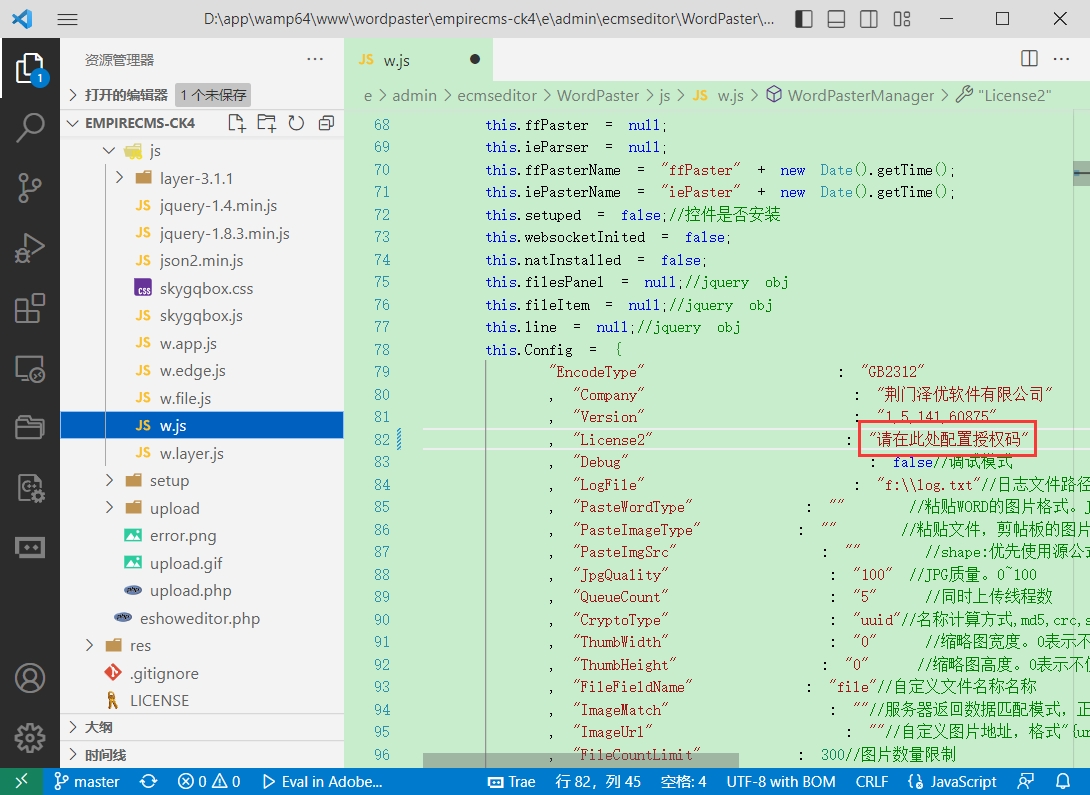The image size is (1090, 795).
Task: Open the Search view in activity bar
Action: (x=30, y=128)
